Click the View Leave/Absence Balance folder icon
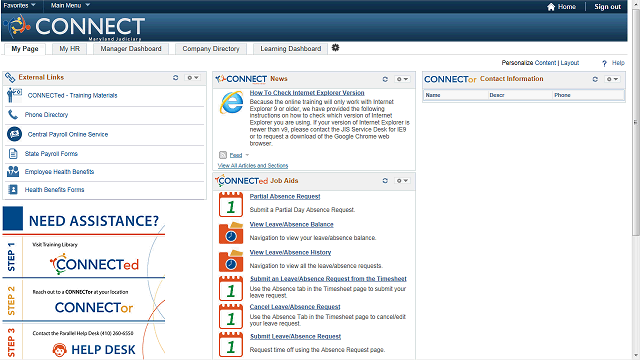Viewport: 640px width, 360px height. [231, 233]
